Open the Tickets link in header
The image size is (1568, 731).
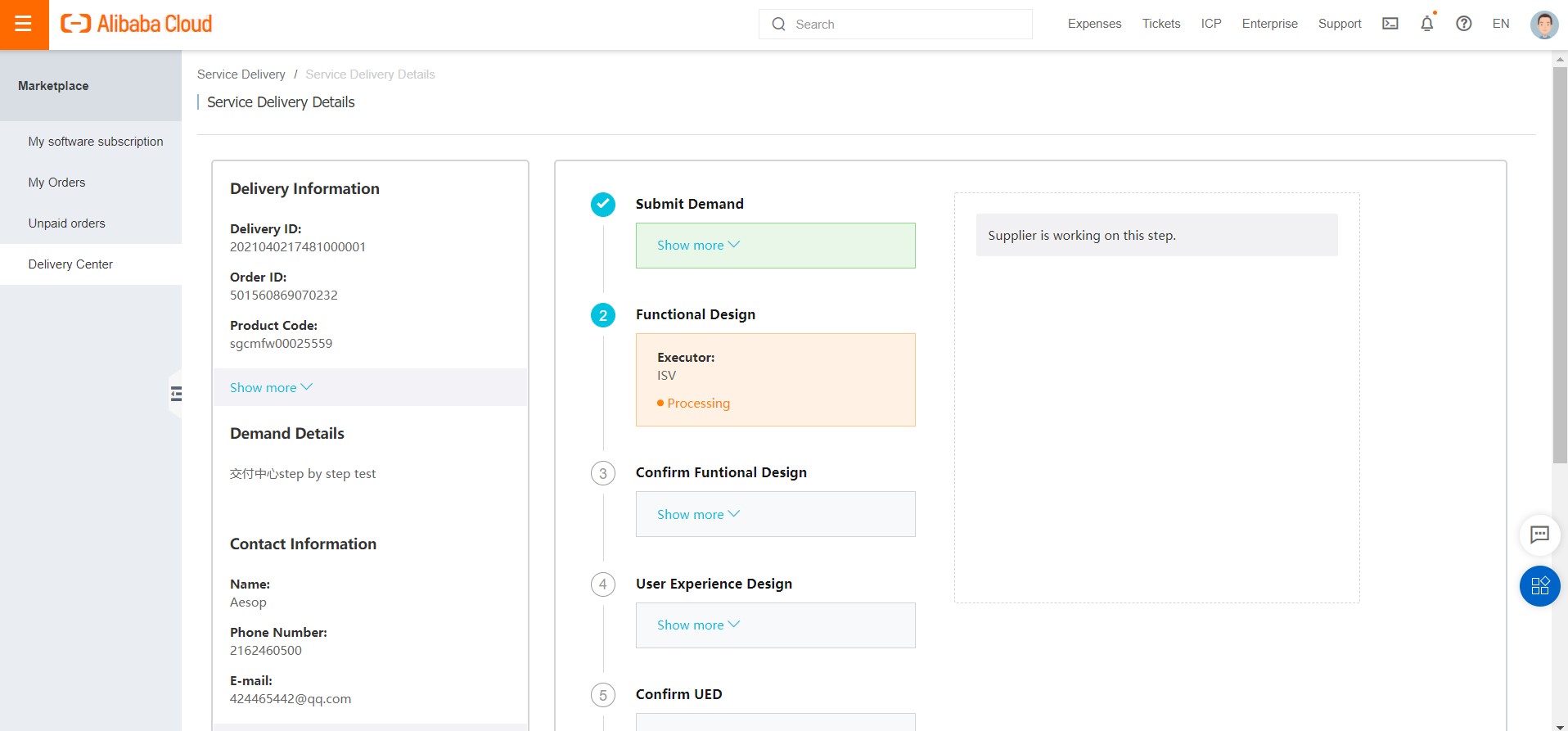1160,24
